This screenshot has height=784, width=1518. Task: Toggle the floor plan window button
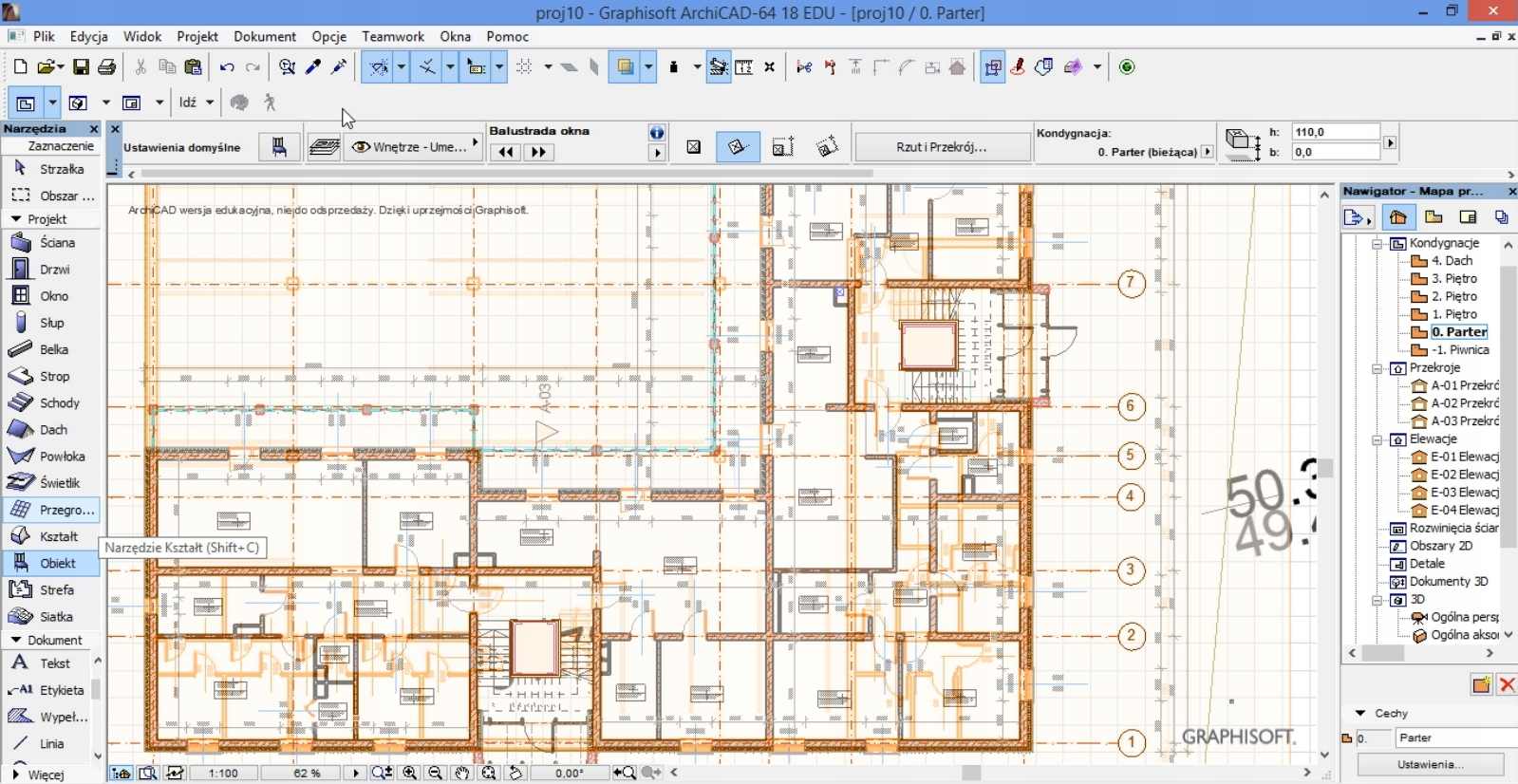[x=26, y=103]
